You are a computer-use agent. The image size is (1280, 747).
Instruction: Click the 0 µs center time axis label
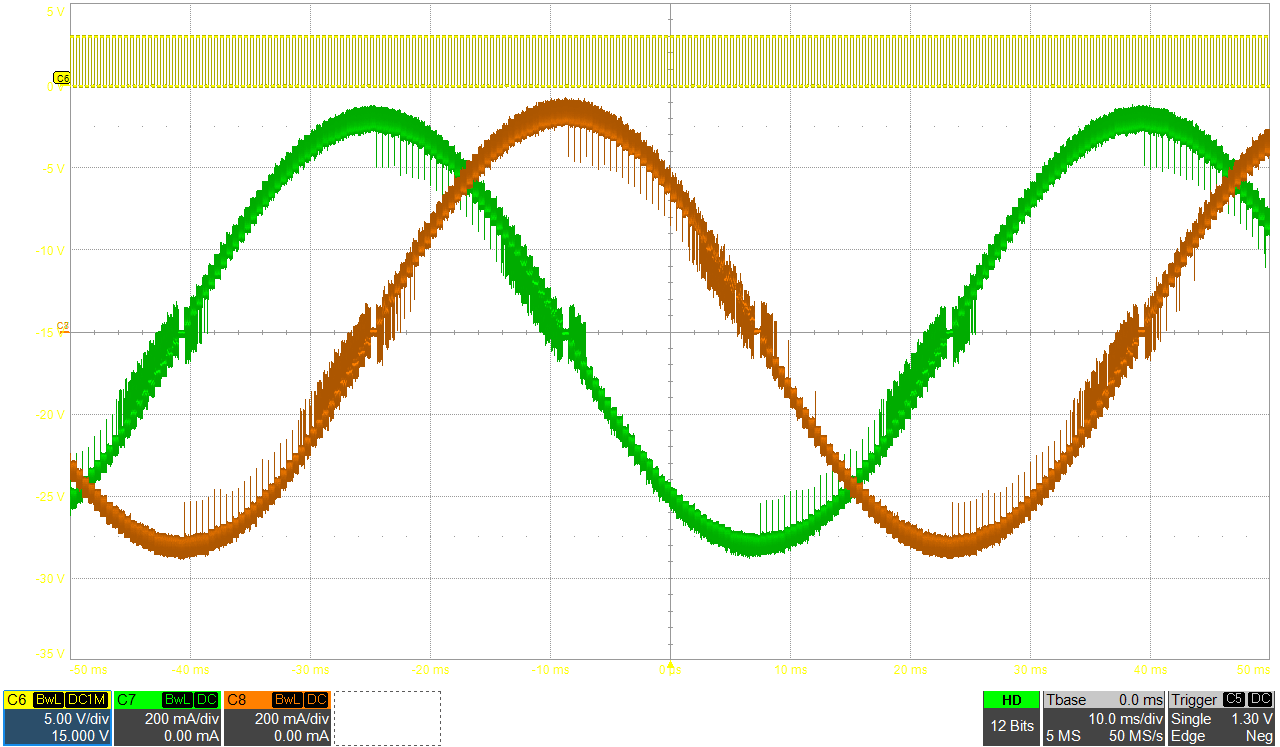(x=670, y=668)
